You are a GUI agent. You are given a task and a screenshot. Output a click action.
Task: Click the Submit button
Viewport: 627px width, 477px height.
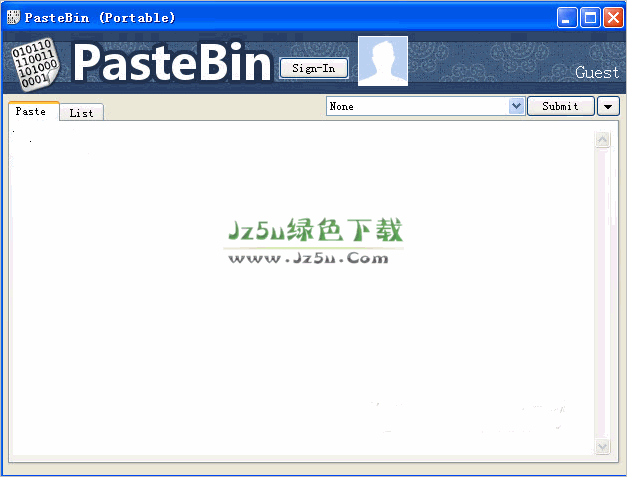(x=561, y=106)
